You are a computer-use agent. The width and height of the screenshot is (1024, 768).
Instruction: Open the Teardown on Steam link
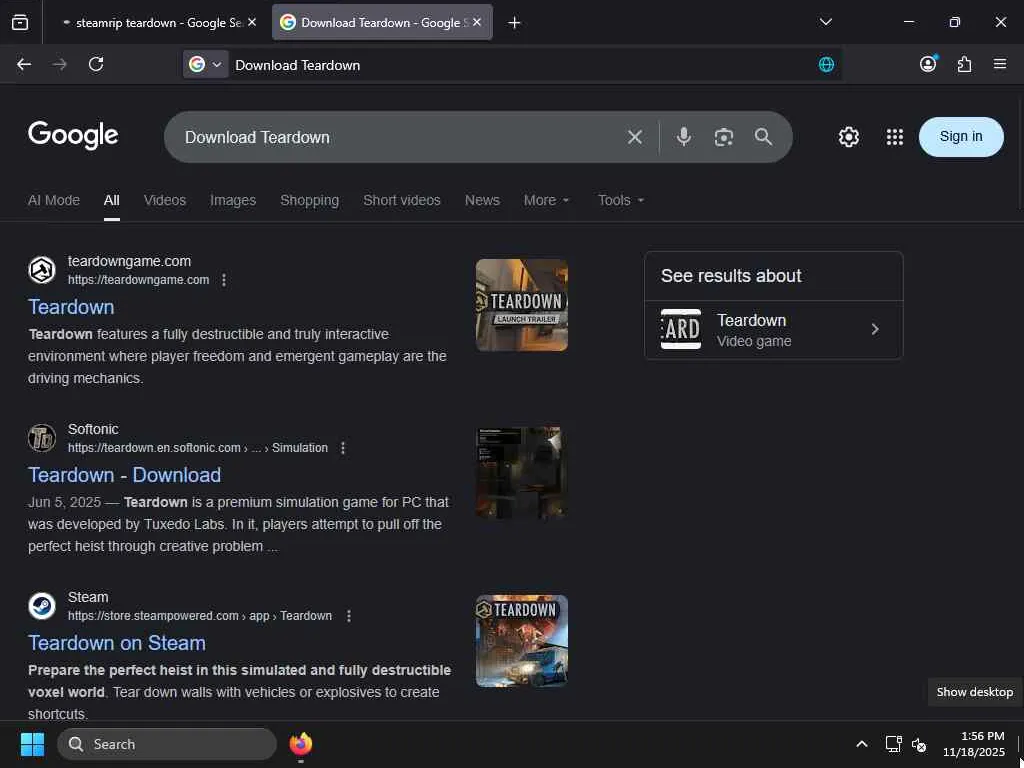117,643
